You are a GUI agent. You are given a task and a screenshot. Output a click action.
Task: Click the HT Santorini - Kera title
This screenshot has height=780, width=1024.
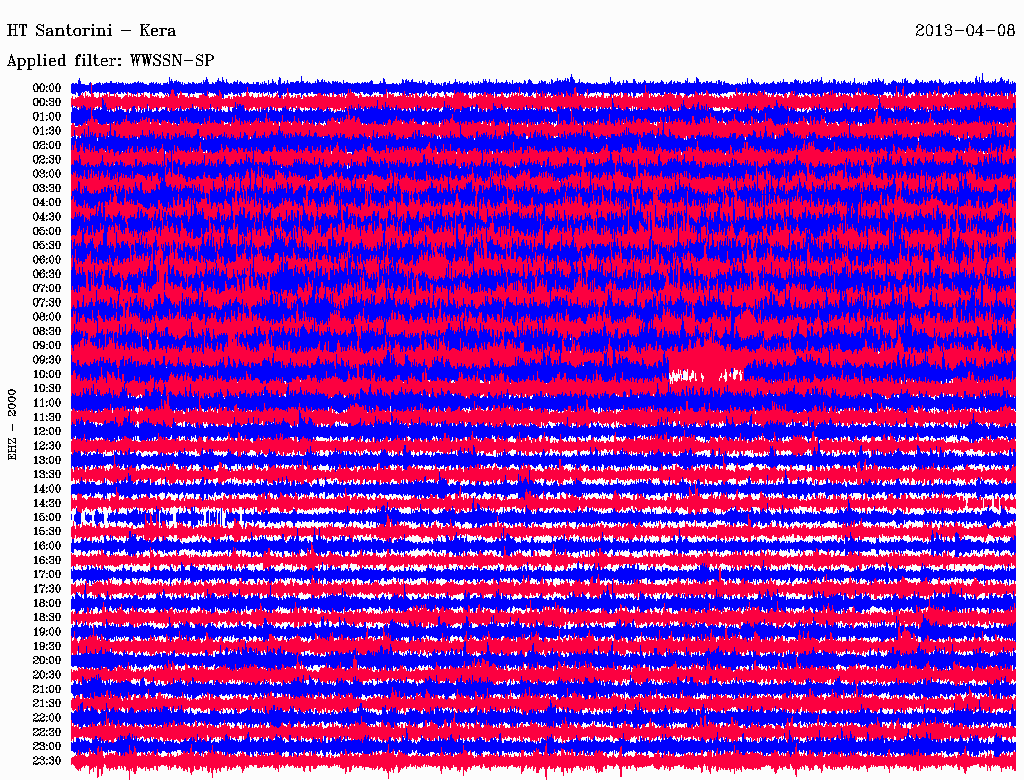(x=91, y=31)
